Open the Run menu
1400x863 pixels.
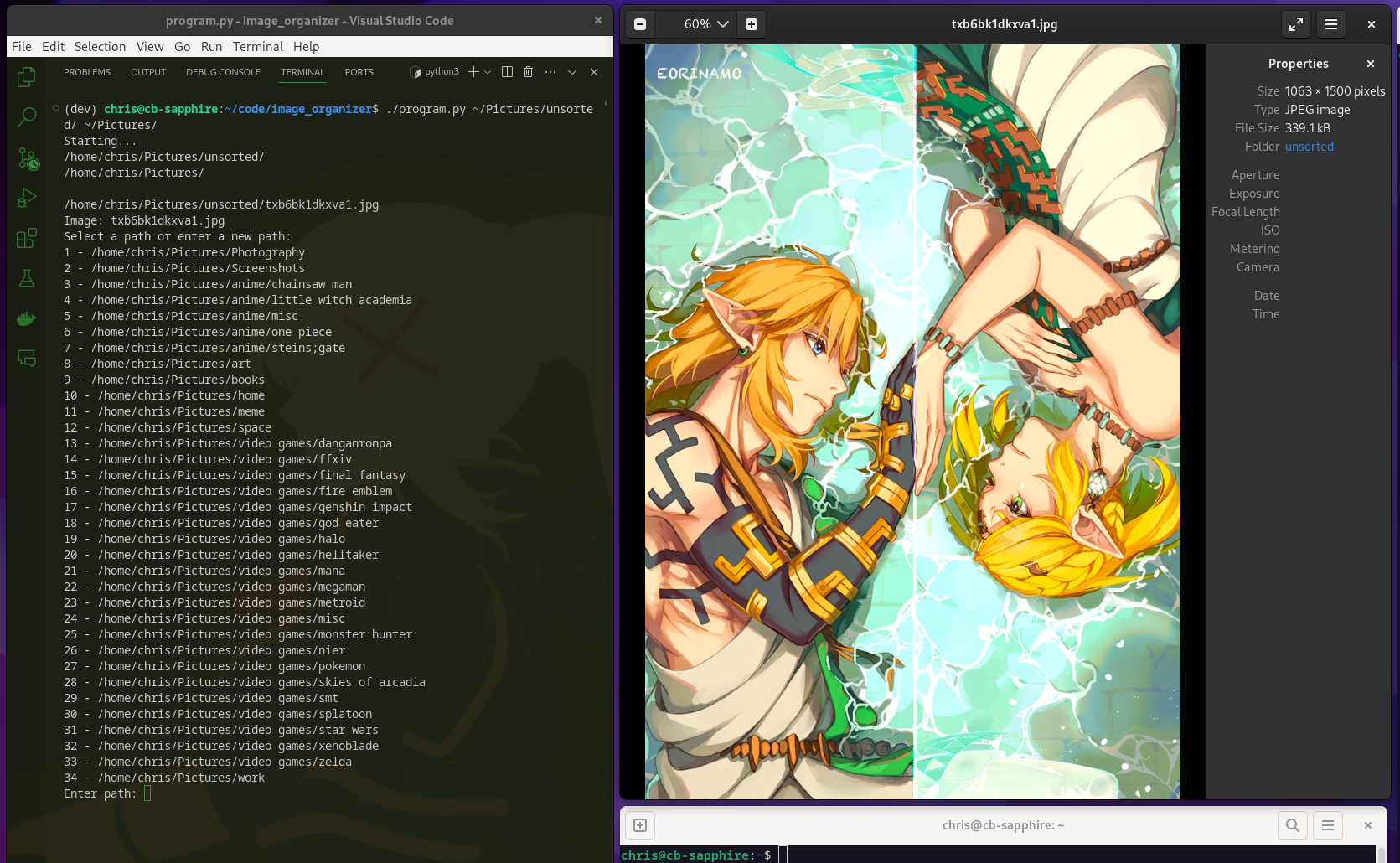tap(211, 47)
